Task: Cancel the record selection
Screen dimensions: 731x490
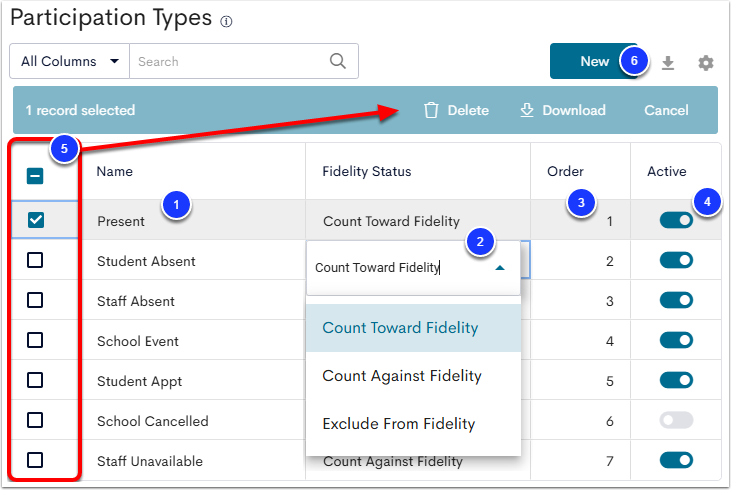Action: pyautogui.click(x=666, y=110)
